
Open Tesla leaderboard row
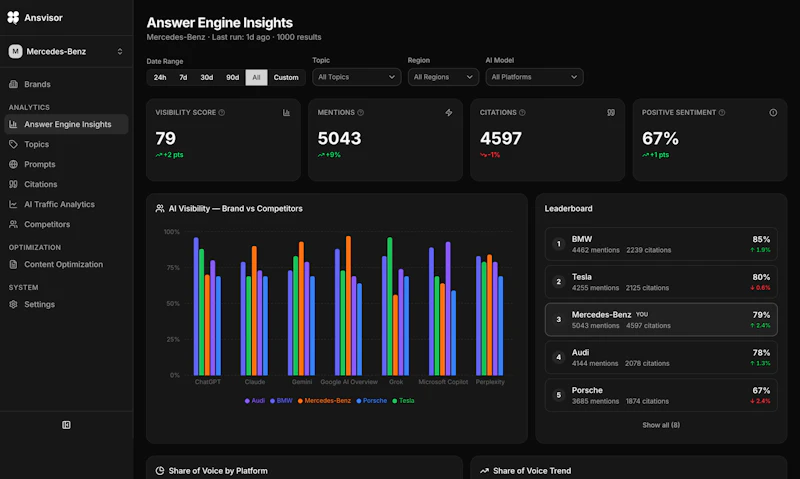pyautogui.click(x=661, y=282)
